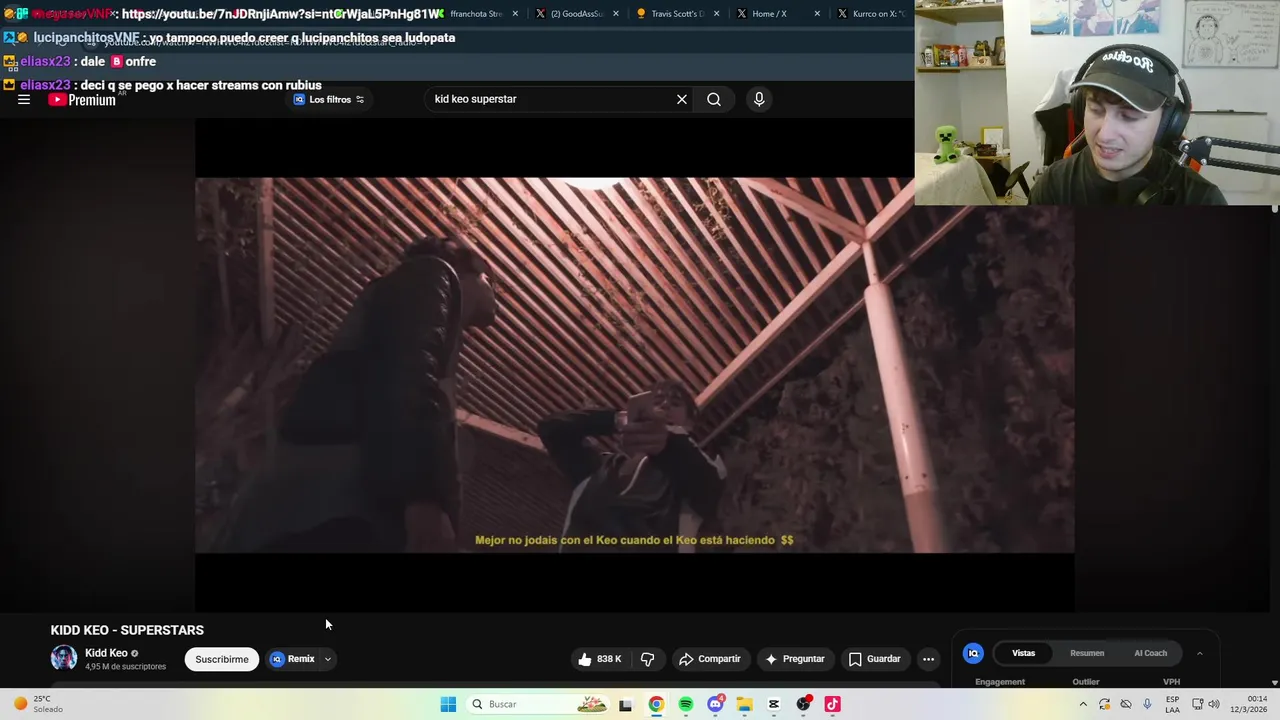Switch to the Resumen tab
The width and height of the screenshot is (1280, 720).
1087,653
